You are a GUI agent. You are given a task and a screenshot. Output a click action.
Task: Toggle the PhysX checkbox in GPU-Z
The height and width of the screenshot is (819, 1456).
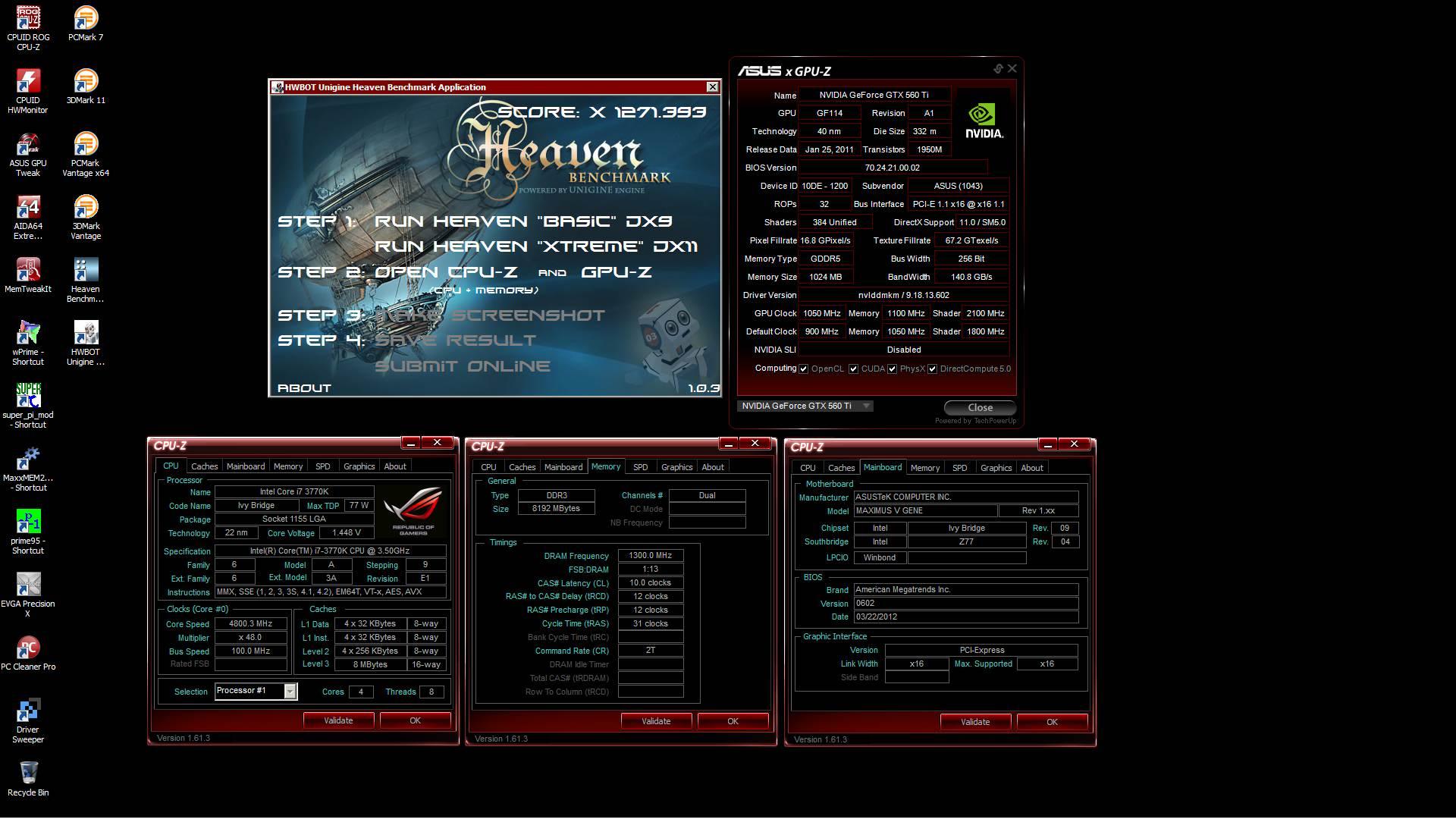[893, 369]
